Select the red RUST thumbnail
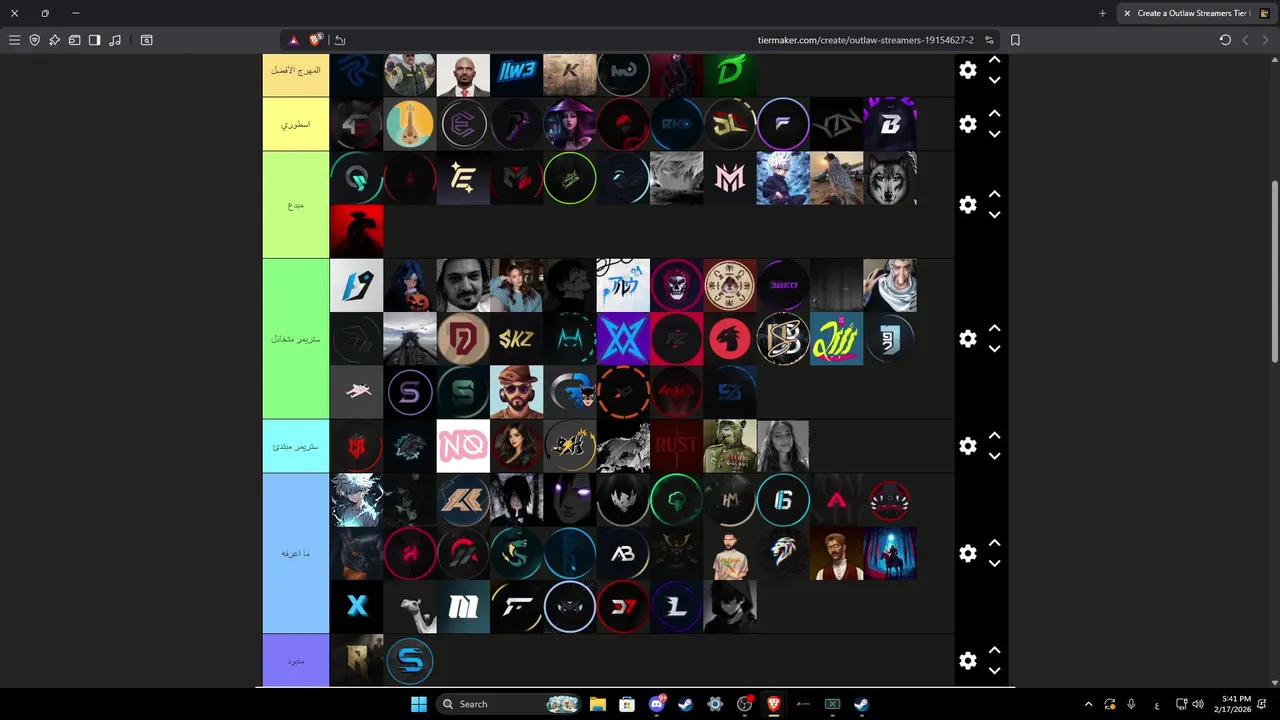 [676, 446]
